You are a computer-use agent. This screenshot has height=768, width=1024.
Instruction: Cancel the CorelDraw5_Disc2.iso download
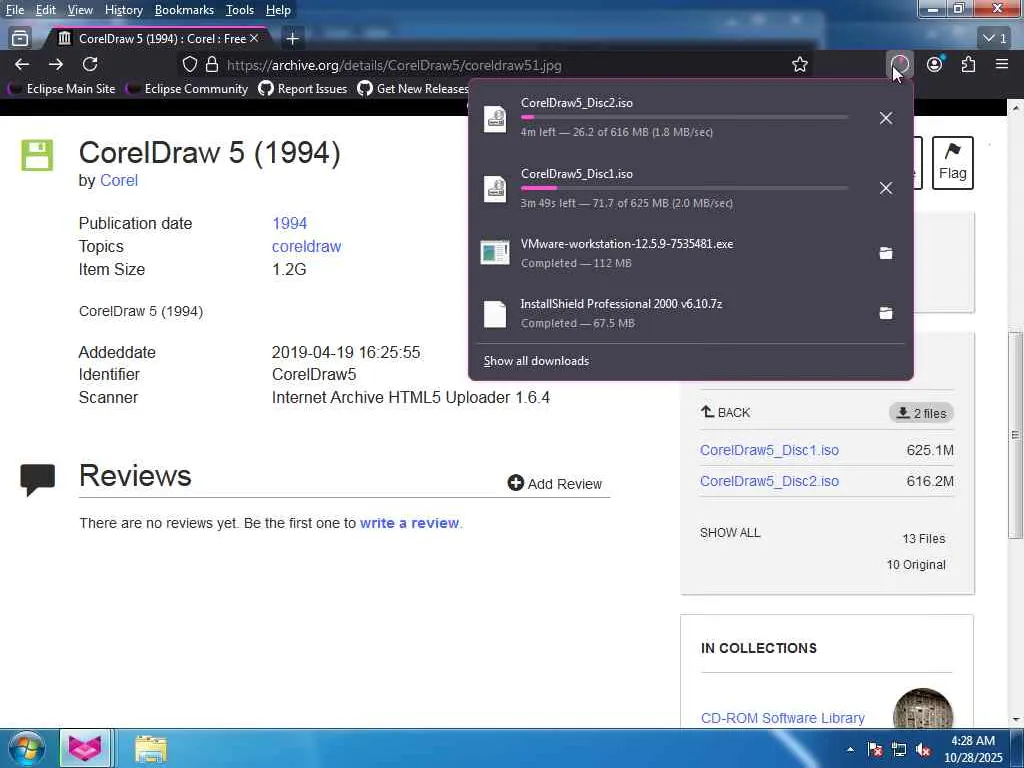pos(886,118)
